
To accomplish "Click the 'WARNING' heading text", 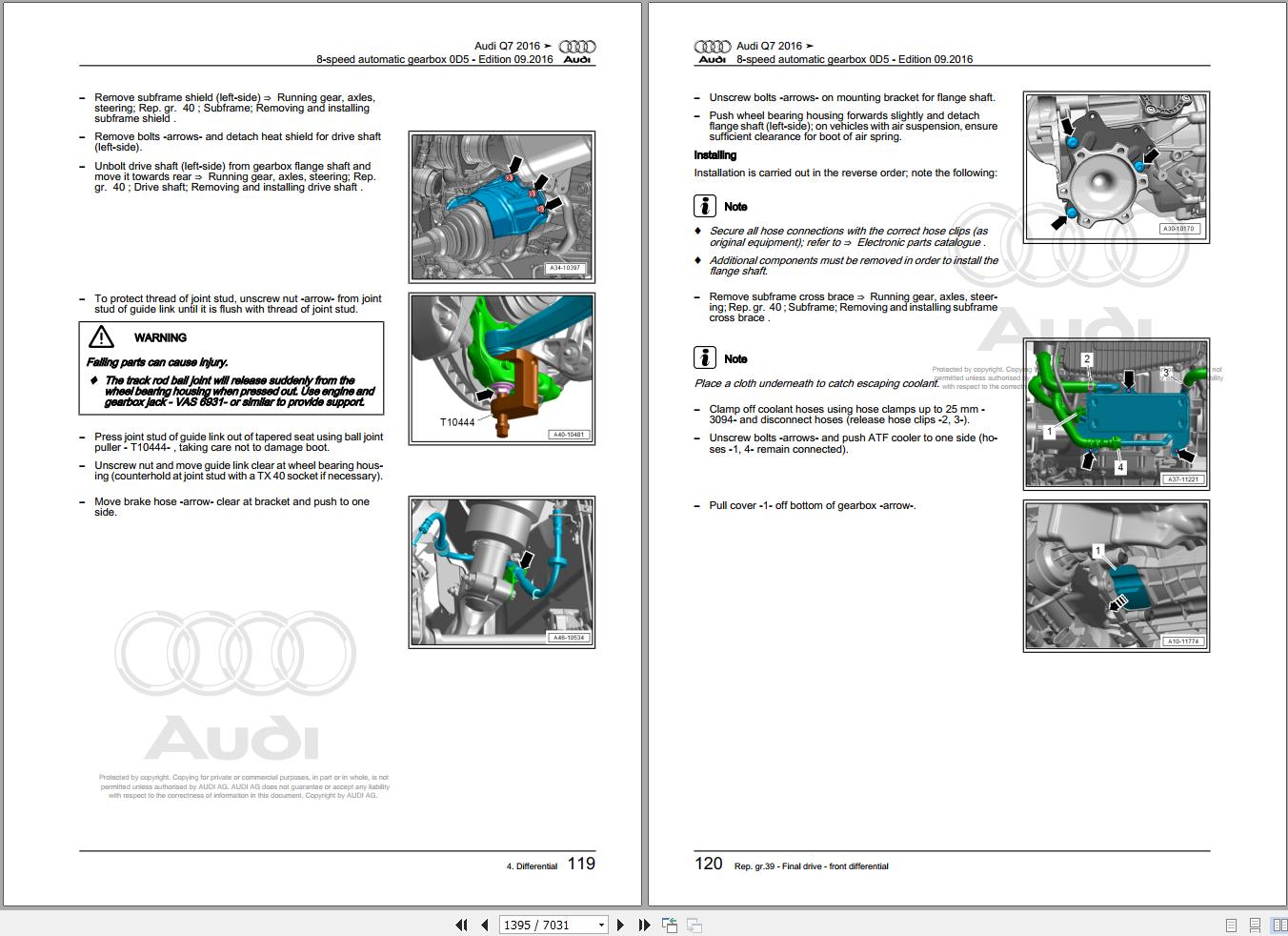I will (160, 337).
